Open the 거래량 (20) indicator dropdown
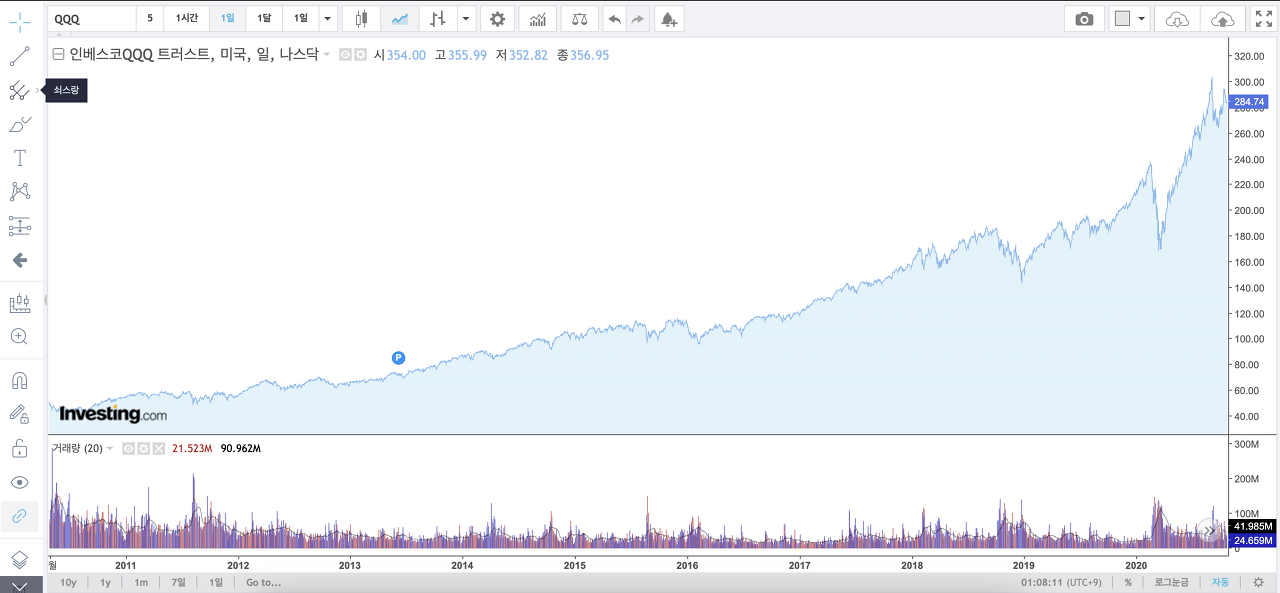This screenshot has height=593, width=1280. (110, 449)
